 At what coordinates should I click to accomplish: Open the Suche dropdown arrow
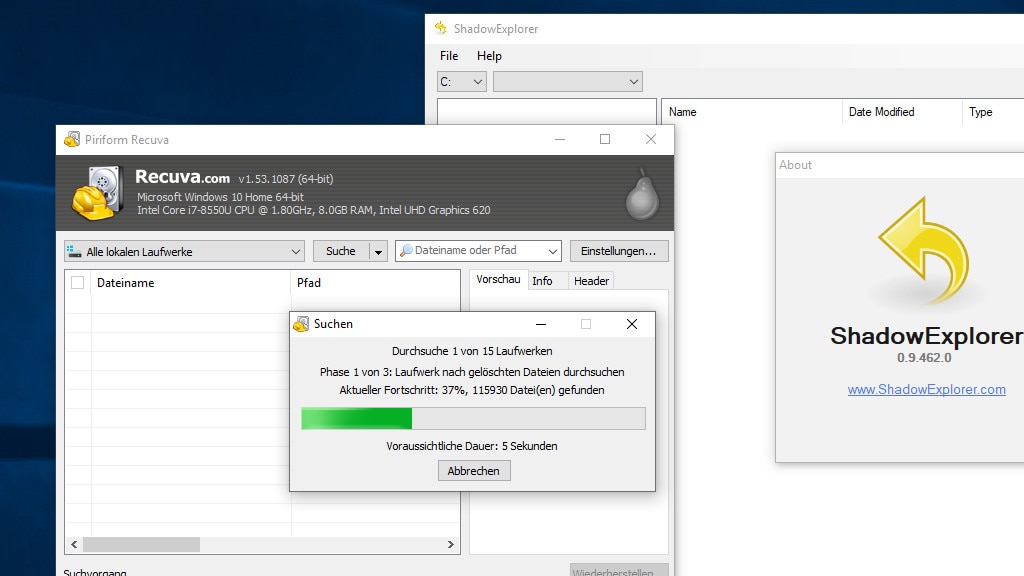(x=379, y=251)
